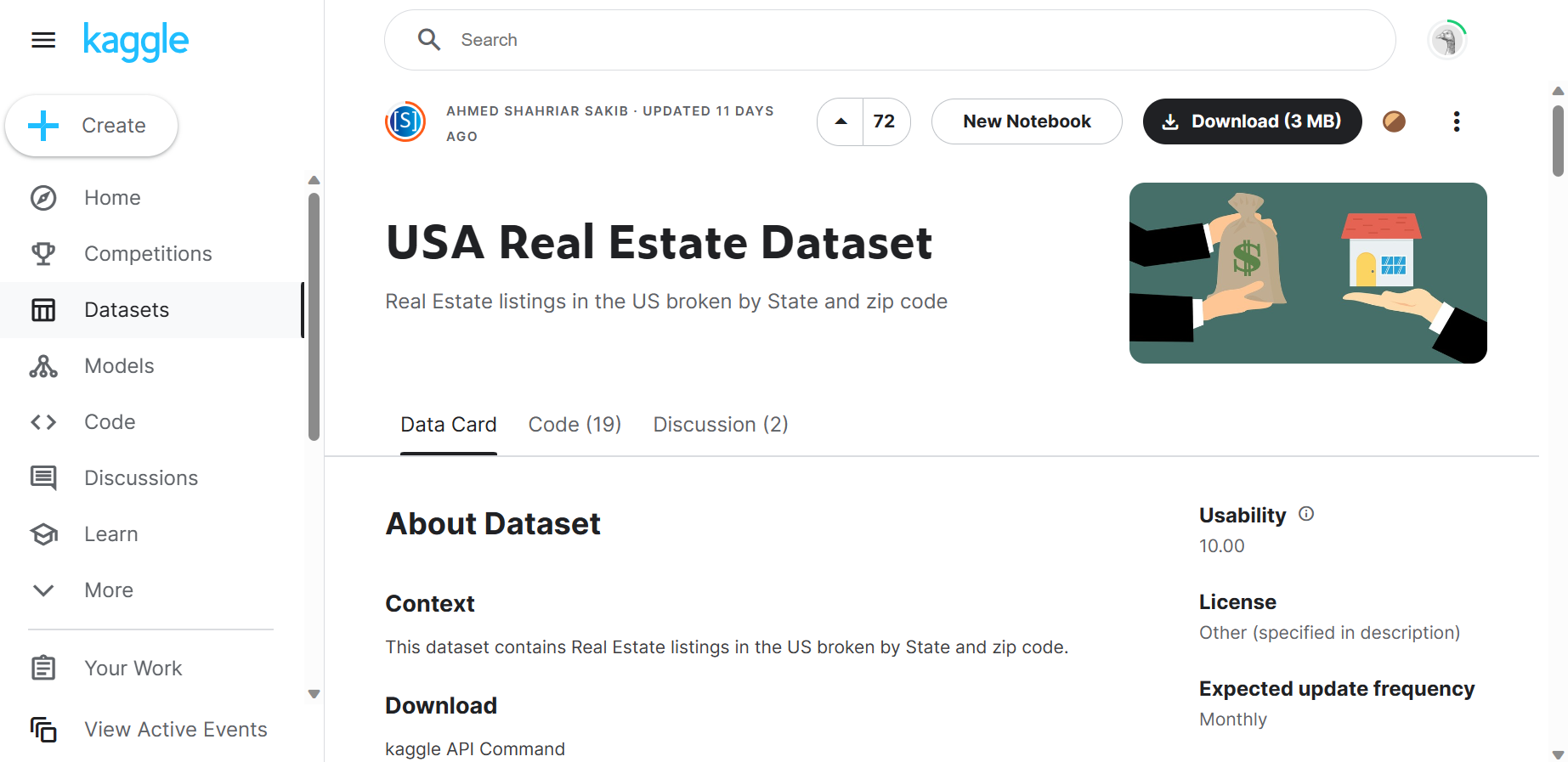The image size is (1568, 762).
Task: Click Ahmed Shahriar Sakib's author avatar
Action: click(405, 121)
